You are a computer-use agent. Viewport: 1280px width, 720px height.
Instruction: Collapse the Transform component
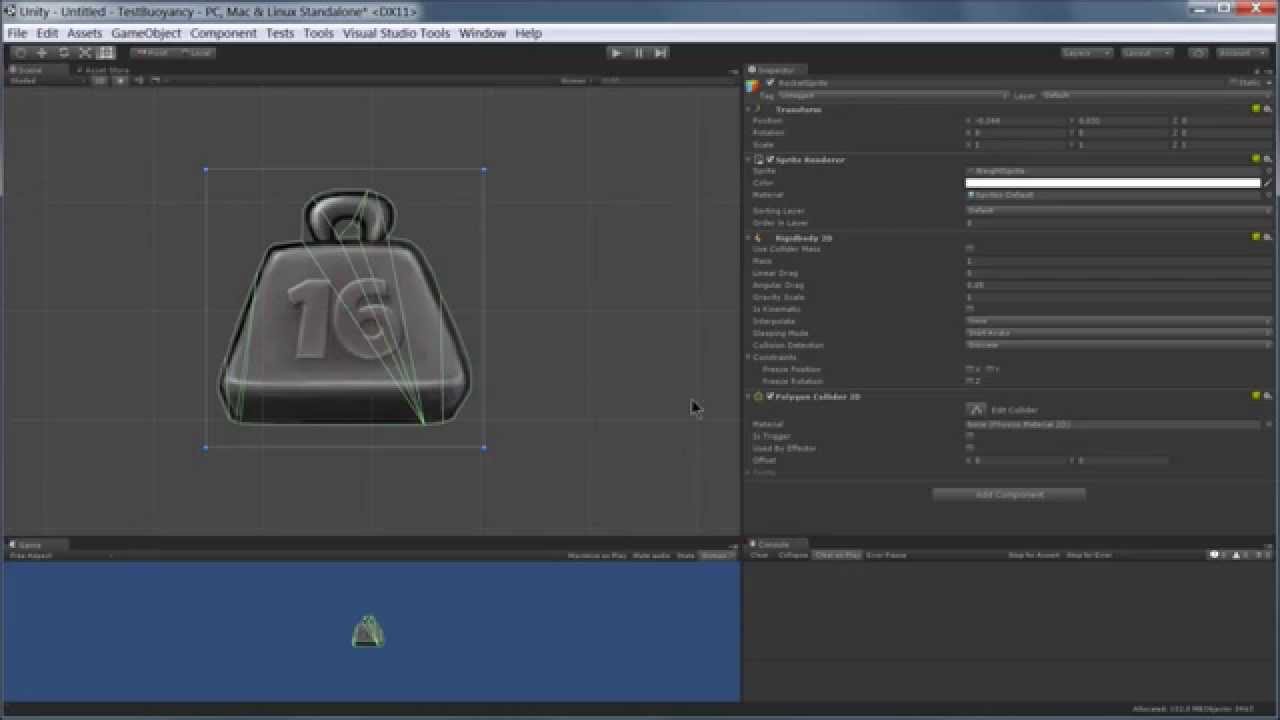tap(749, 109)
